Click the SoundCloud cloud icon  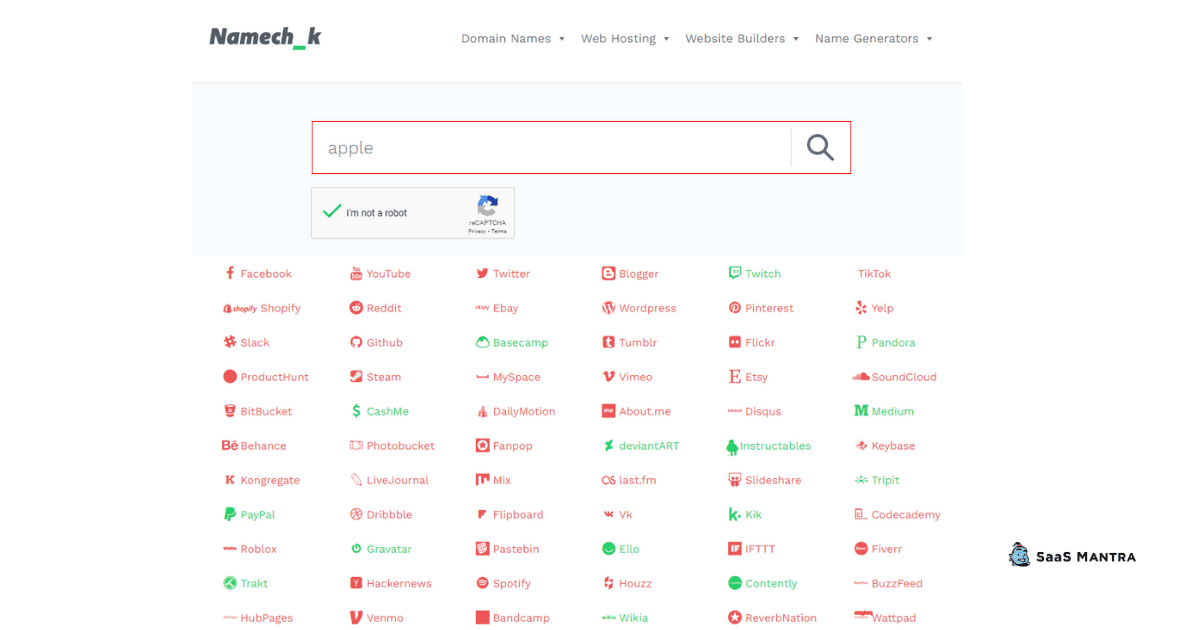(x=861, y=377)
